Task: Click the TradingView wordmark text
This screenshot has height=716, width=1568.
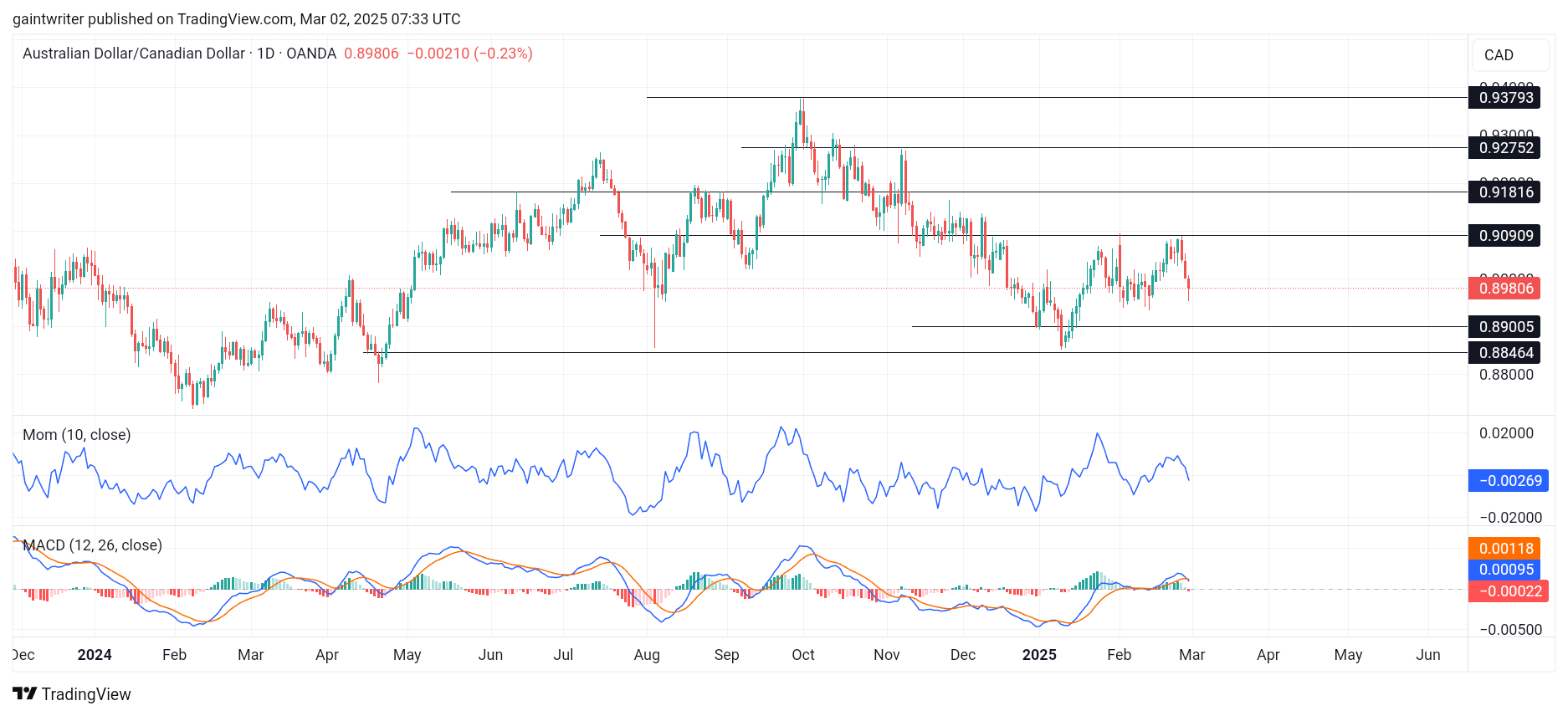Action: [x=86, y=694]
